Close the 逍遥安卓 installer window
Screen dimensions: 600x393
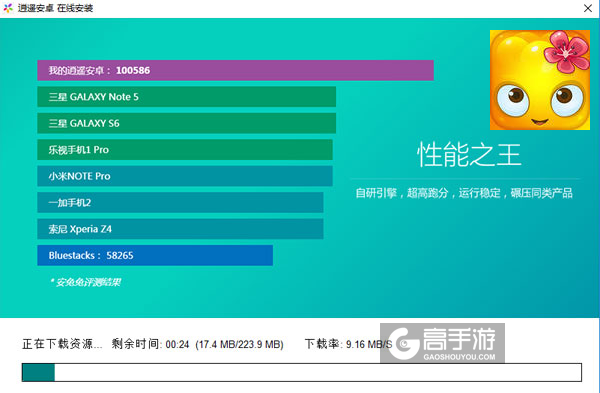(x=588, y=8)
